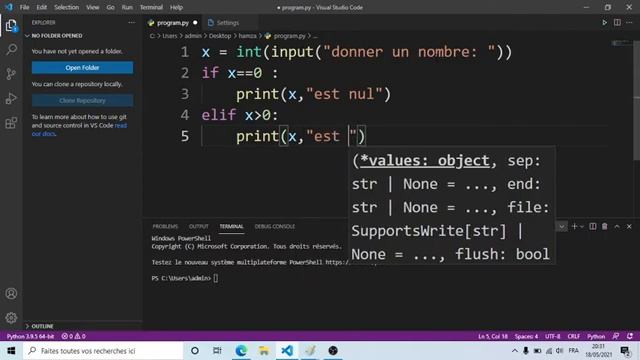
Task: Click the Windows taskbar search box
Action: [103, 351]
